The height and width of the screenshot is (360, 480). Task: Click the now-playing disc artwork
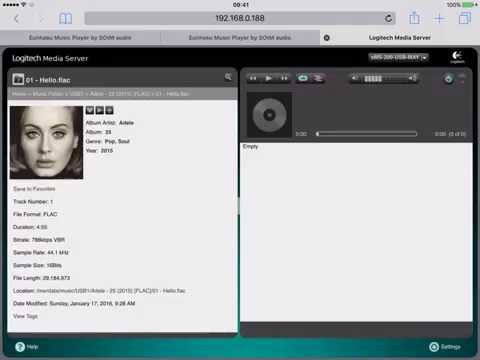click(x=269, y=115)
